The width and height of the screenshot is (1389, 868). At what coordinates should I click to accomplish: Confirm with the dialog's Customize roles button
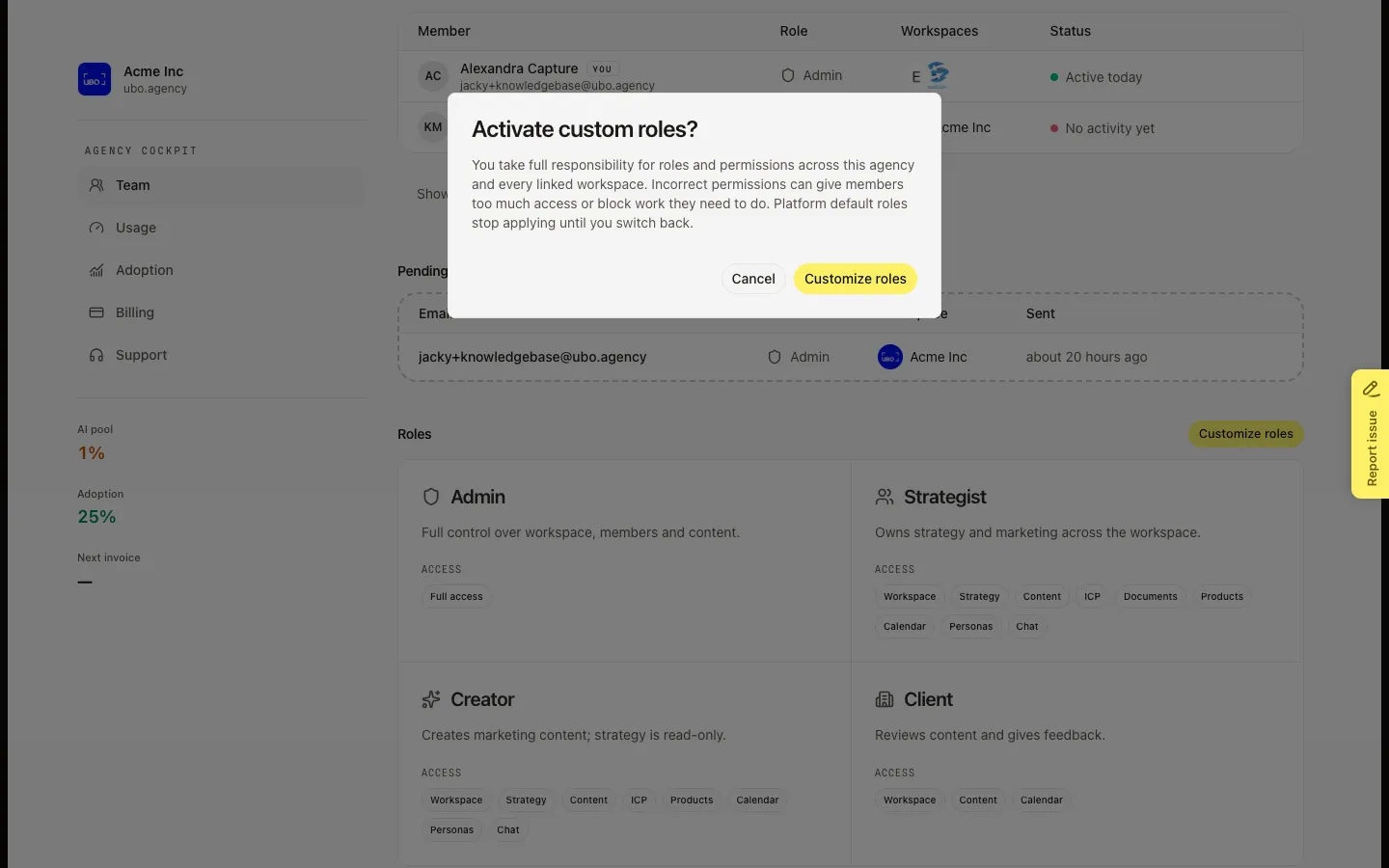point(856,279)
